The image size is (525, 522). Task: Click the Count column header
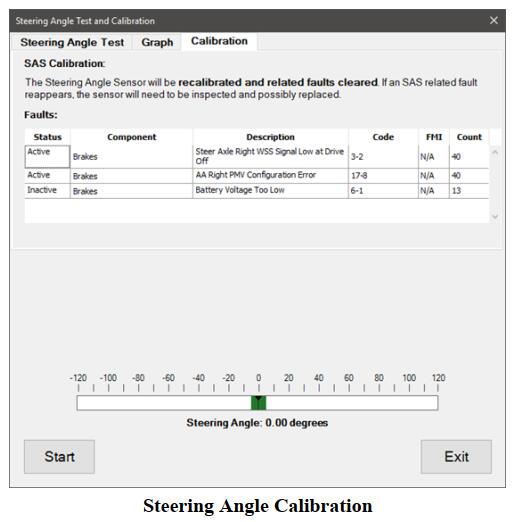[469, 137]
